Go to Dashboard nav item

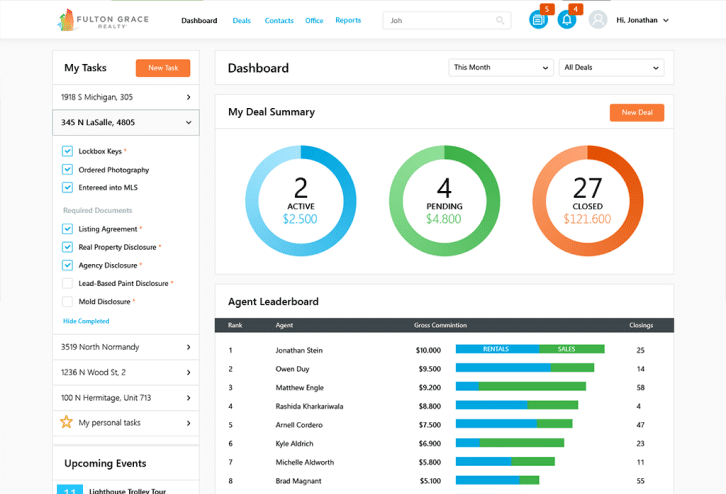click(x=199, y=20)
